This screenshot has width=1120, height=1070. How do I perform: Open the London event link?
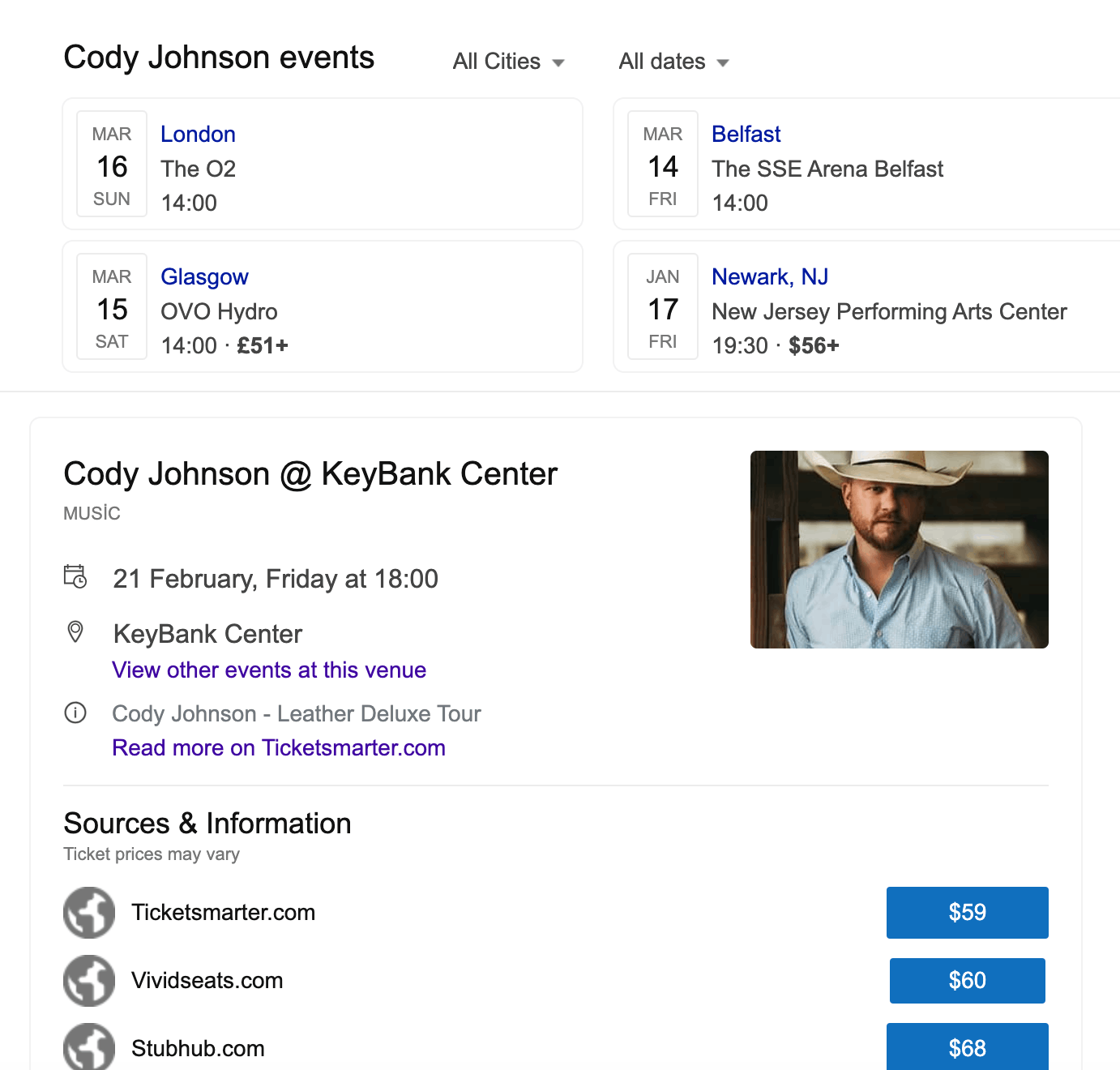pos(198,134)
